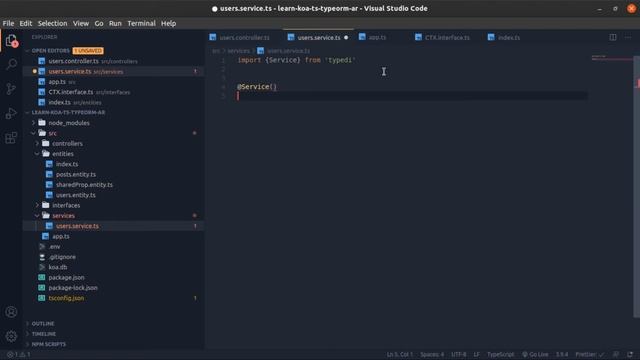Switch to the index.ts editor tab
The height and width of the screenshot is (360, 640).
509,38
